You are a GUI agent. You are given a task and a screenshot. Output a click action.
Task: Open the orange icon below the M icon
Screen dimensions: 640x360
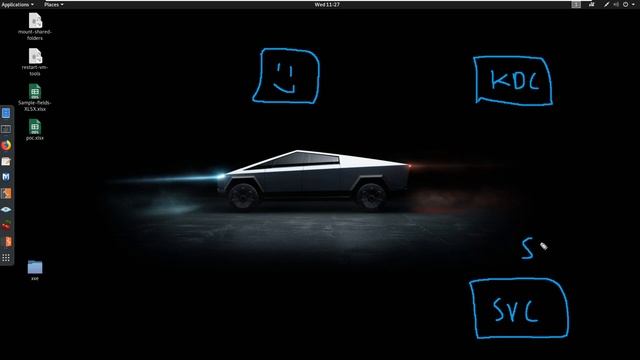6,193
